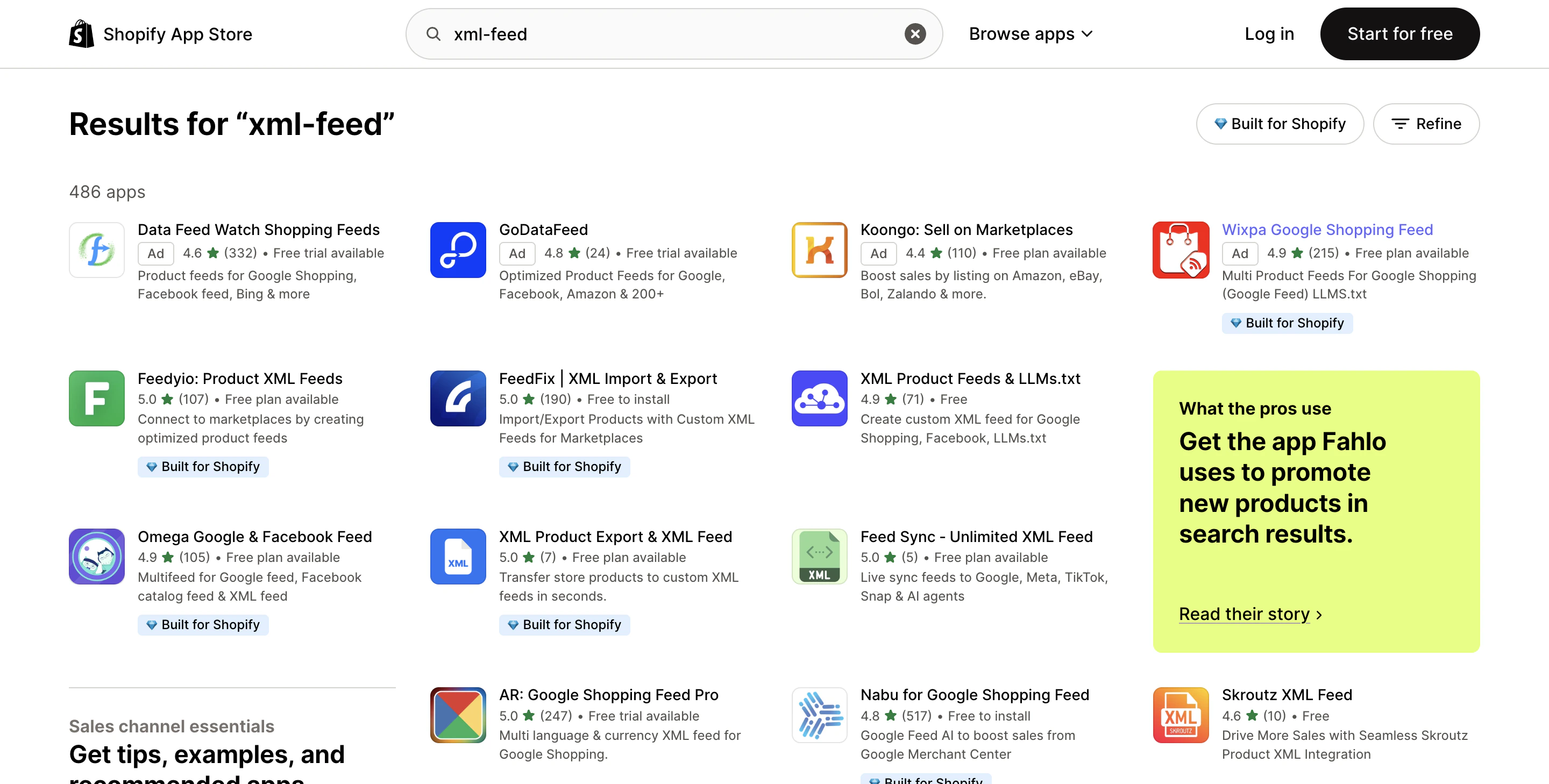Viewport: 1549px width, 784px height.
Task: Click the Shopify bag logo icon
Action: pyautogui.click(x=81, y=34)
